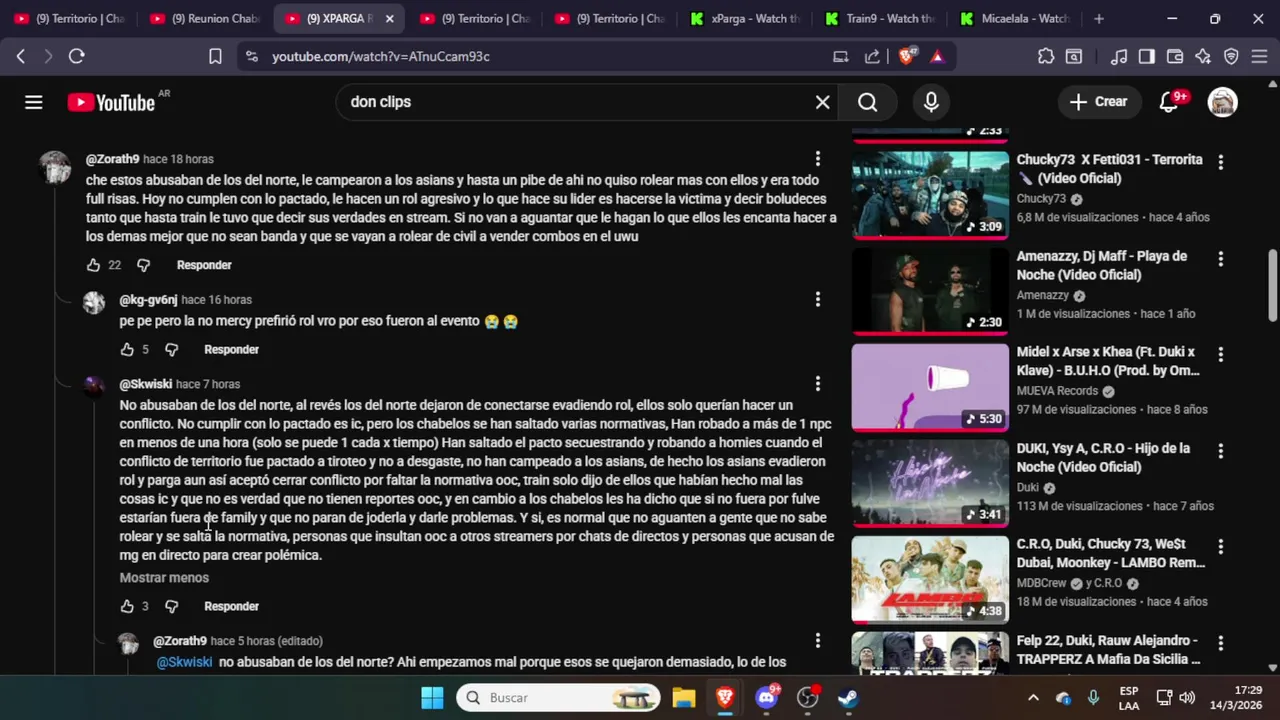
Task: Go to the YouTube home logo
Action: pyautogui.click(x=111, y=102)
